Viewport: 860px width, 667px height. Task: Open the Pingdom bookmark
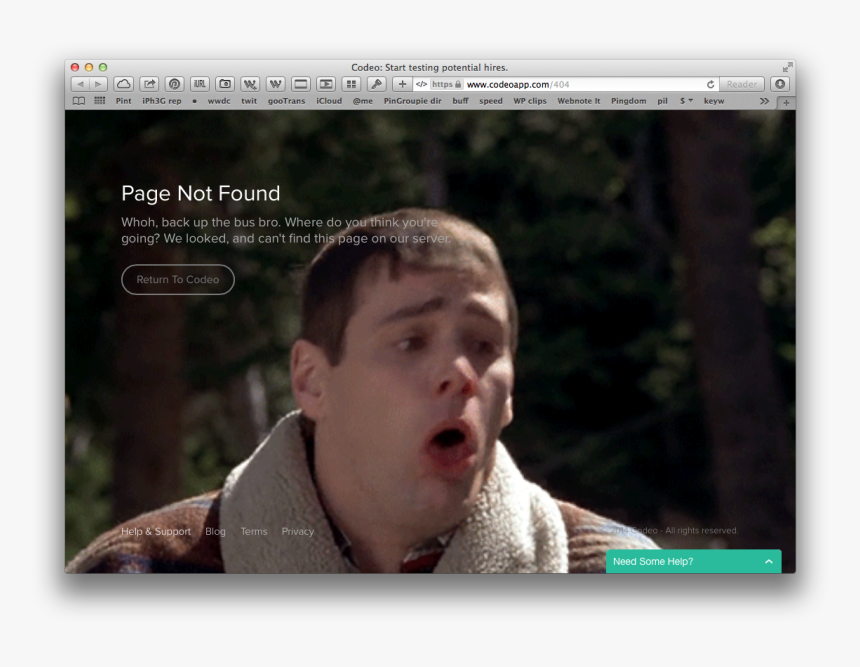[x=629, y=101]
